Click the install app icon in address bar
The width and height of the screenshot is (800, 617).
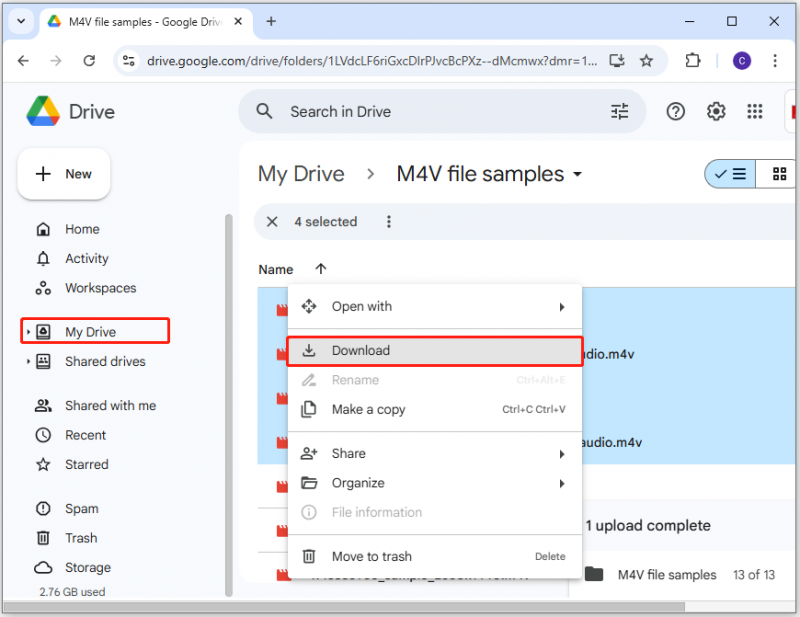[617, 61]
